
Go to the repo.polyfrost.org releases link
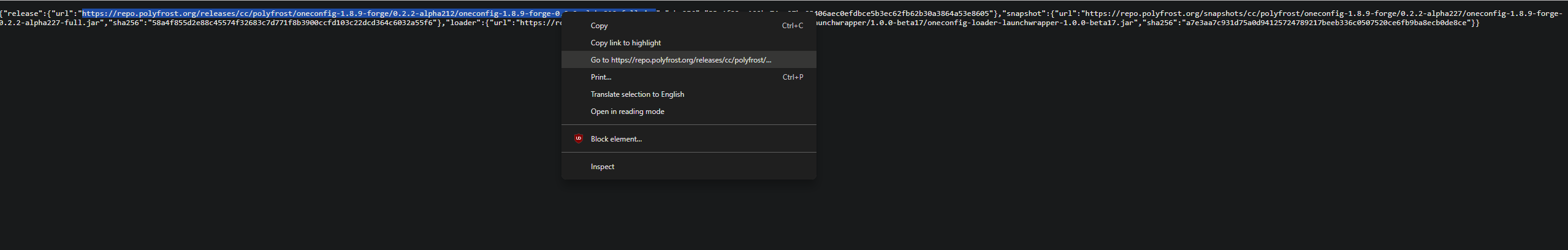680,60
